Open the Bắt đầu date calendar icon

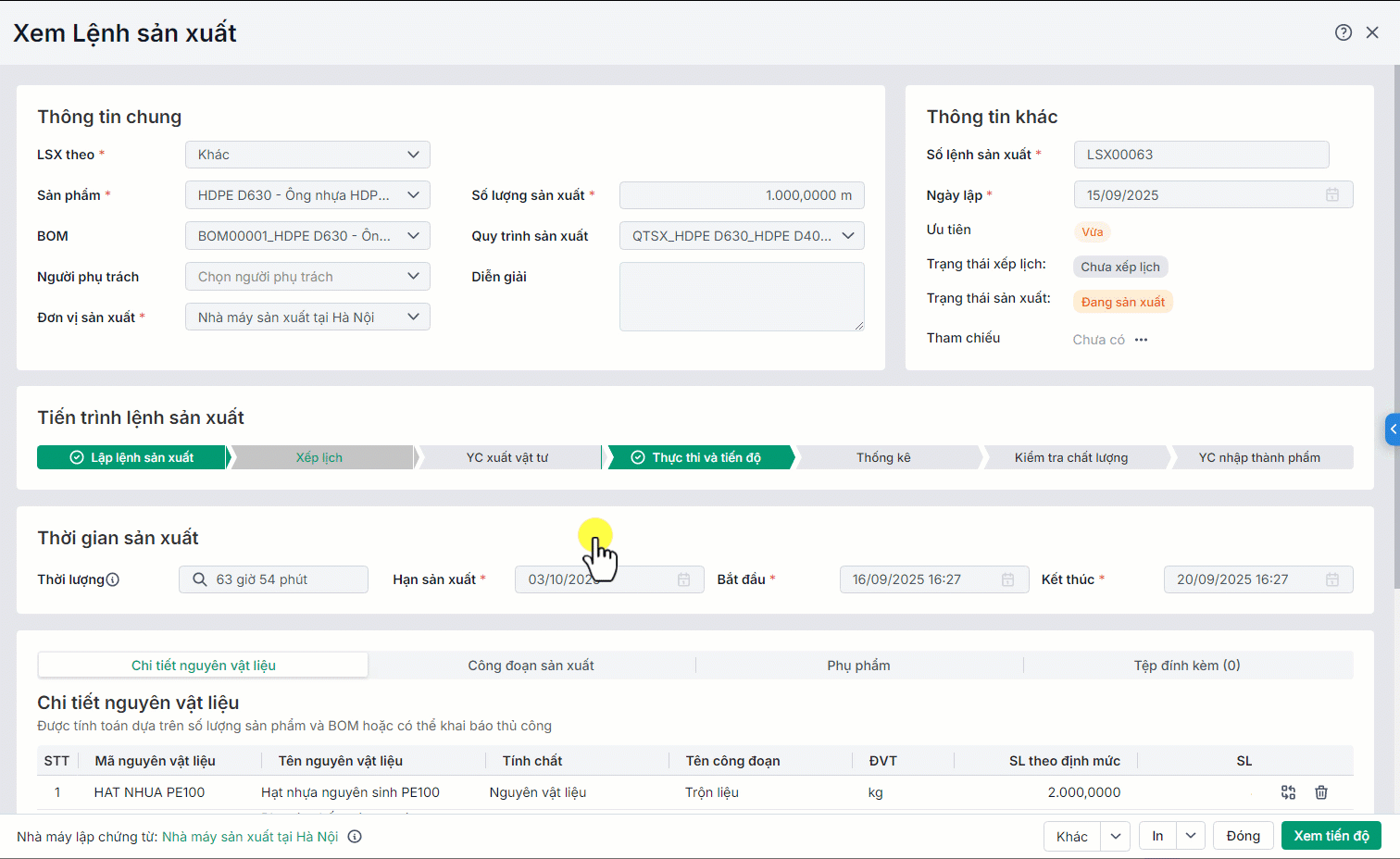(1007, 579)
